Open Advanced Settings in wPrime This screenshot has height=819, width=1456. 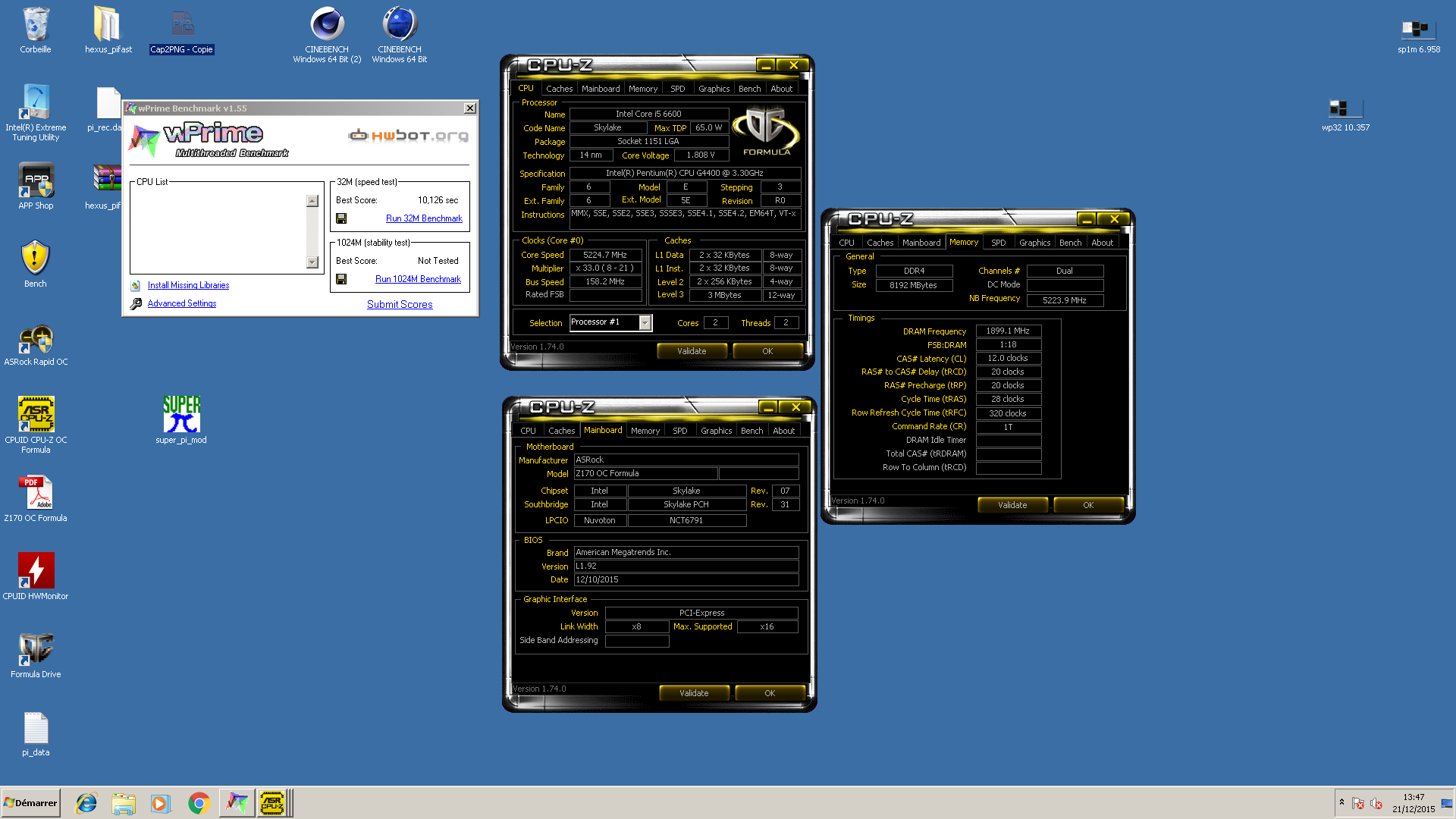182,303
